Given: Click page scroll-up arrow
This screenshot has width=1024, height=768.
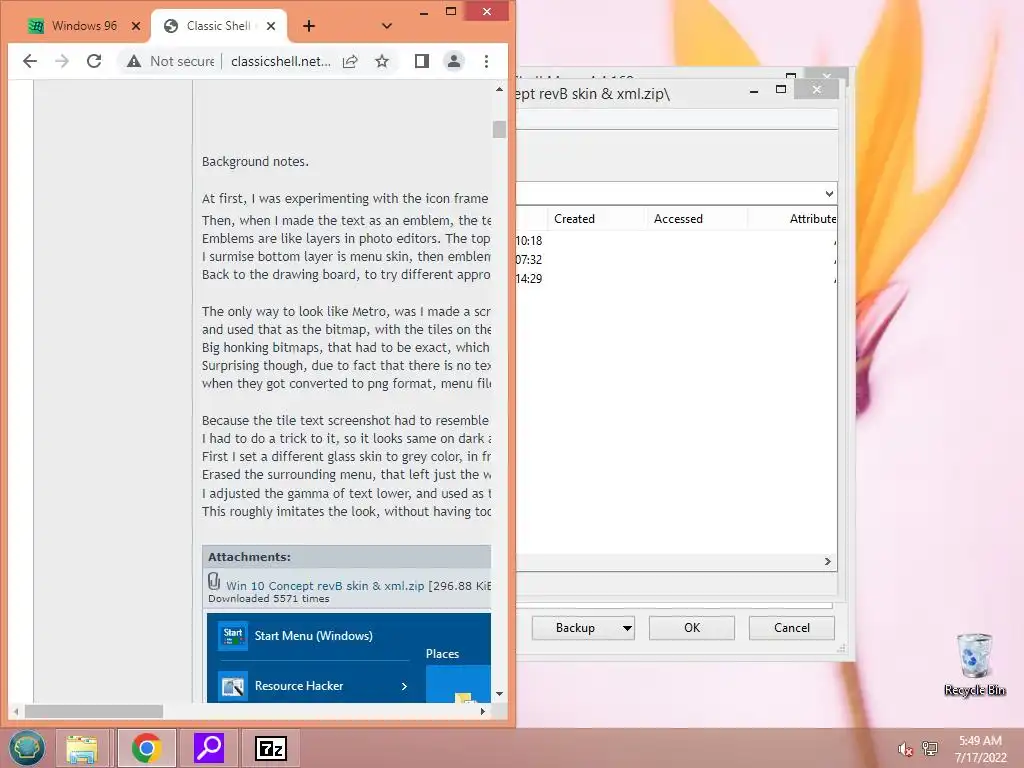Looking at the screenshot, I should (x=500, y=89).
